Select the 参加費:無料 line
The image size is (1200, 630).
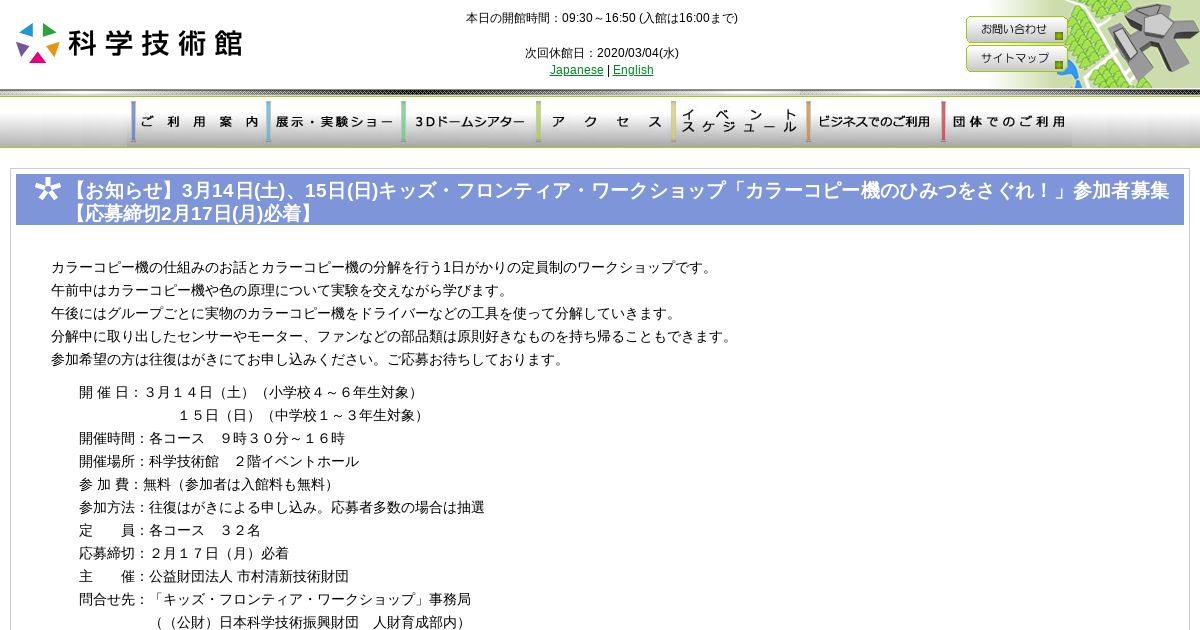[x=208, y=484]
